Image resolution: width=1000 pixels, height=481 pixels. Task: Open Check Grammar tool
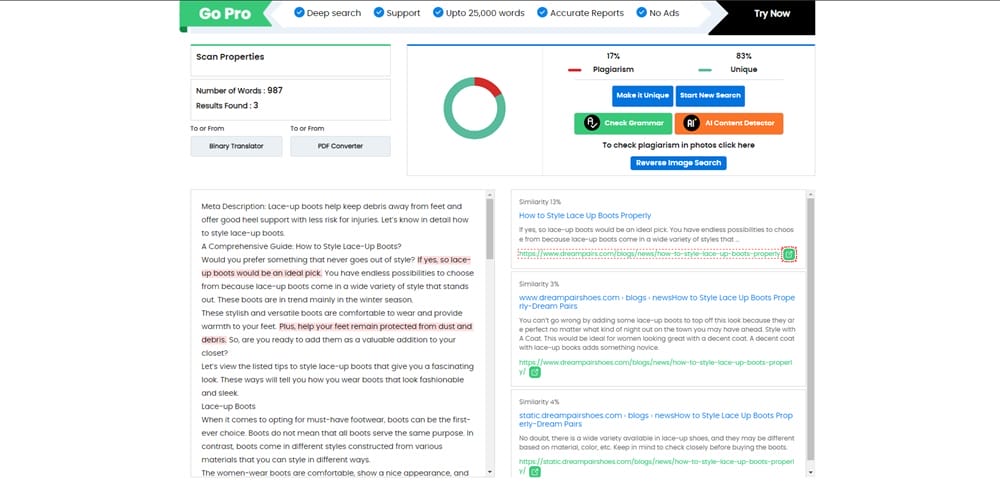click(x=623, y=123)
